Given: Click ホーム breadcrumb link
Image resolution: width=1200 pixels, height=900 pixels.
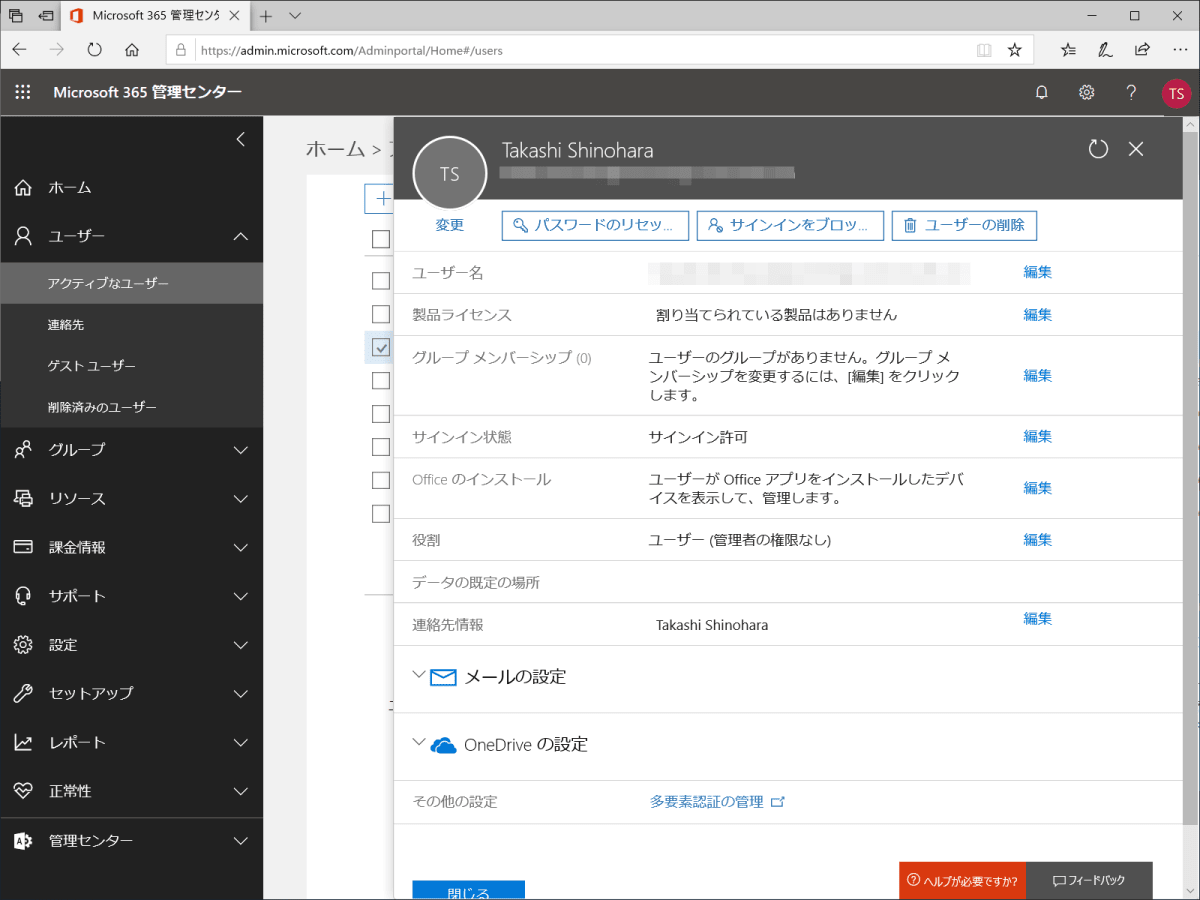Looking at the screenshot, I should [335, 149].
